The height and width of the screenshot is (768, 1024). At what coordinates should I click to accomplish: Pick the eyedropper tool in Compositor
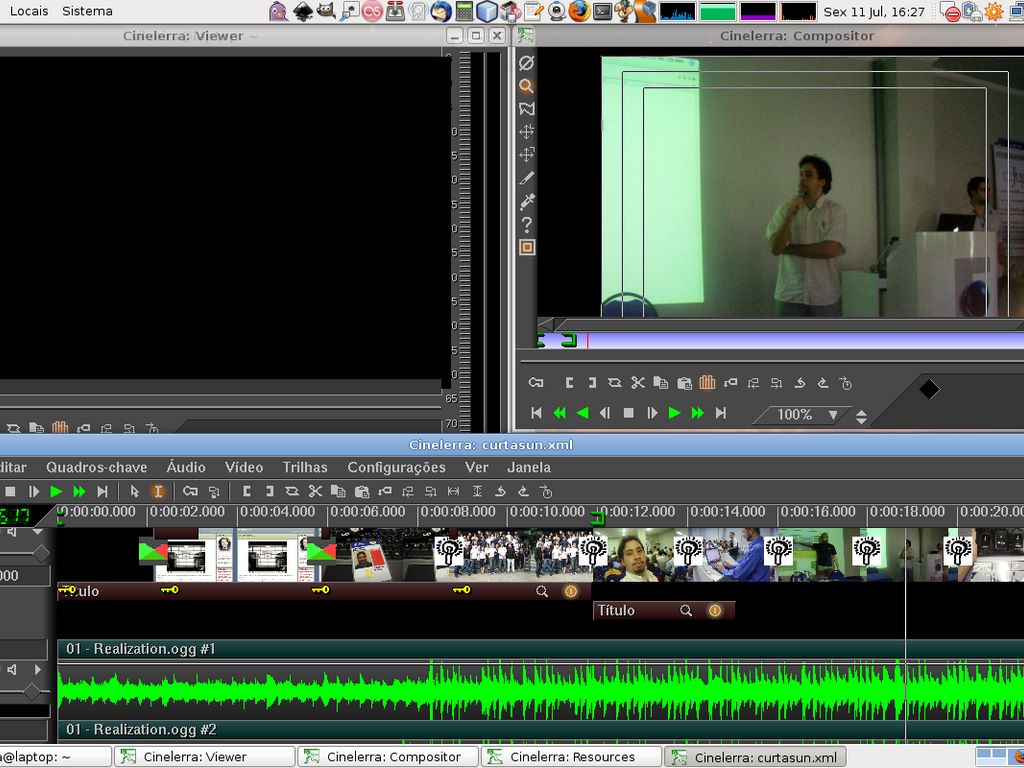(x=527, y=201)
